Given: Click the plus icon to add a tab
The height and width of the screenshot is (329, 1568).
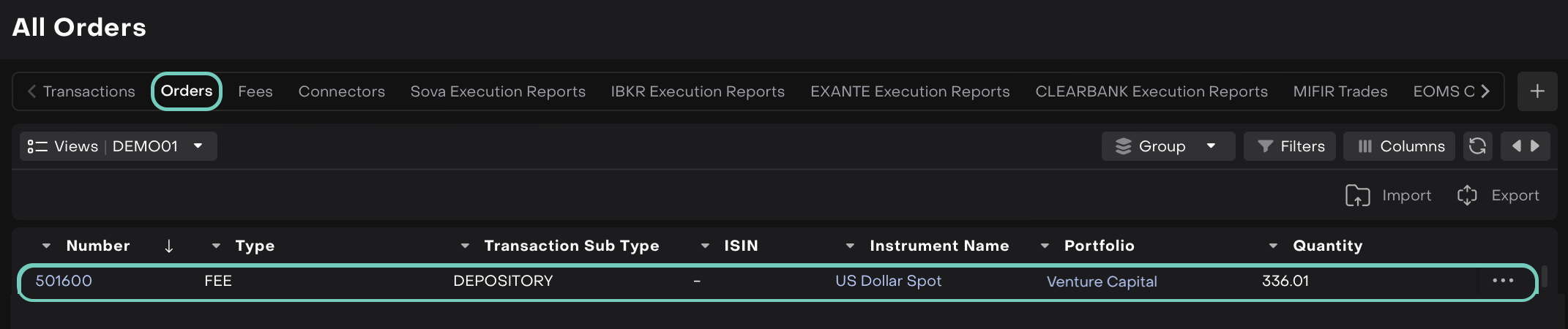Looking at the screenshot, I should pyautogui.click(x=1537, y=91).
